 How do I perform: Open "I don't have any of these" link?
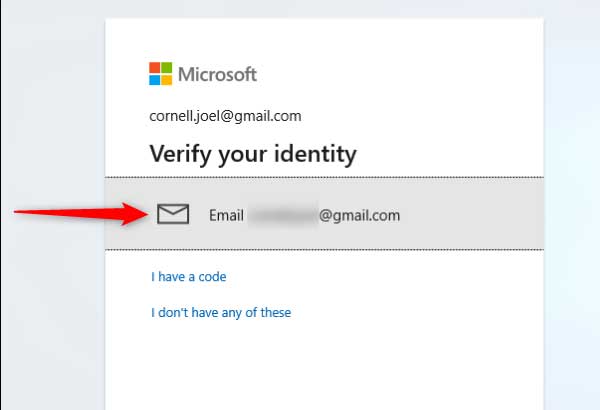coord(221,312)
